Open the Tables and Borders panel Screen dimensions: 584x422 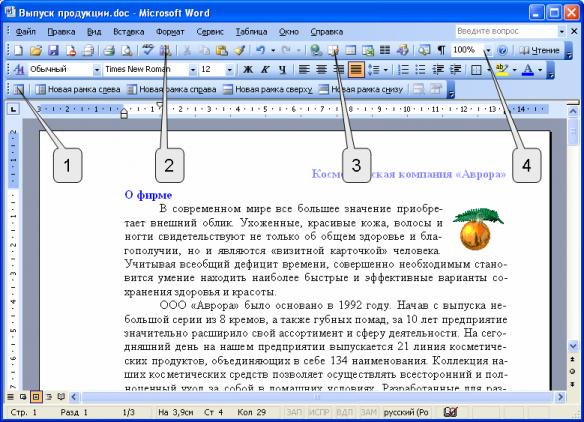334,50
